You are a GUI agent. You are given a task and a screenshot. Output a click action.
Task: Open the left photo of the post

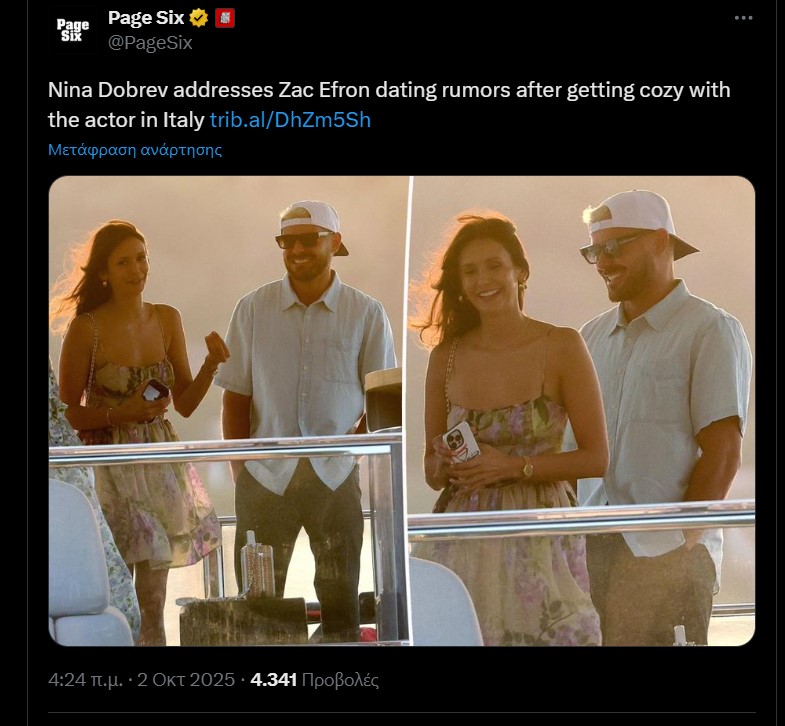click(x=229, y=410)
